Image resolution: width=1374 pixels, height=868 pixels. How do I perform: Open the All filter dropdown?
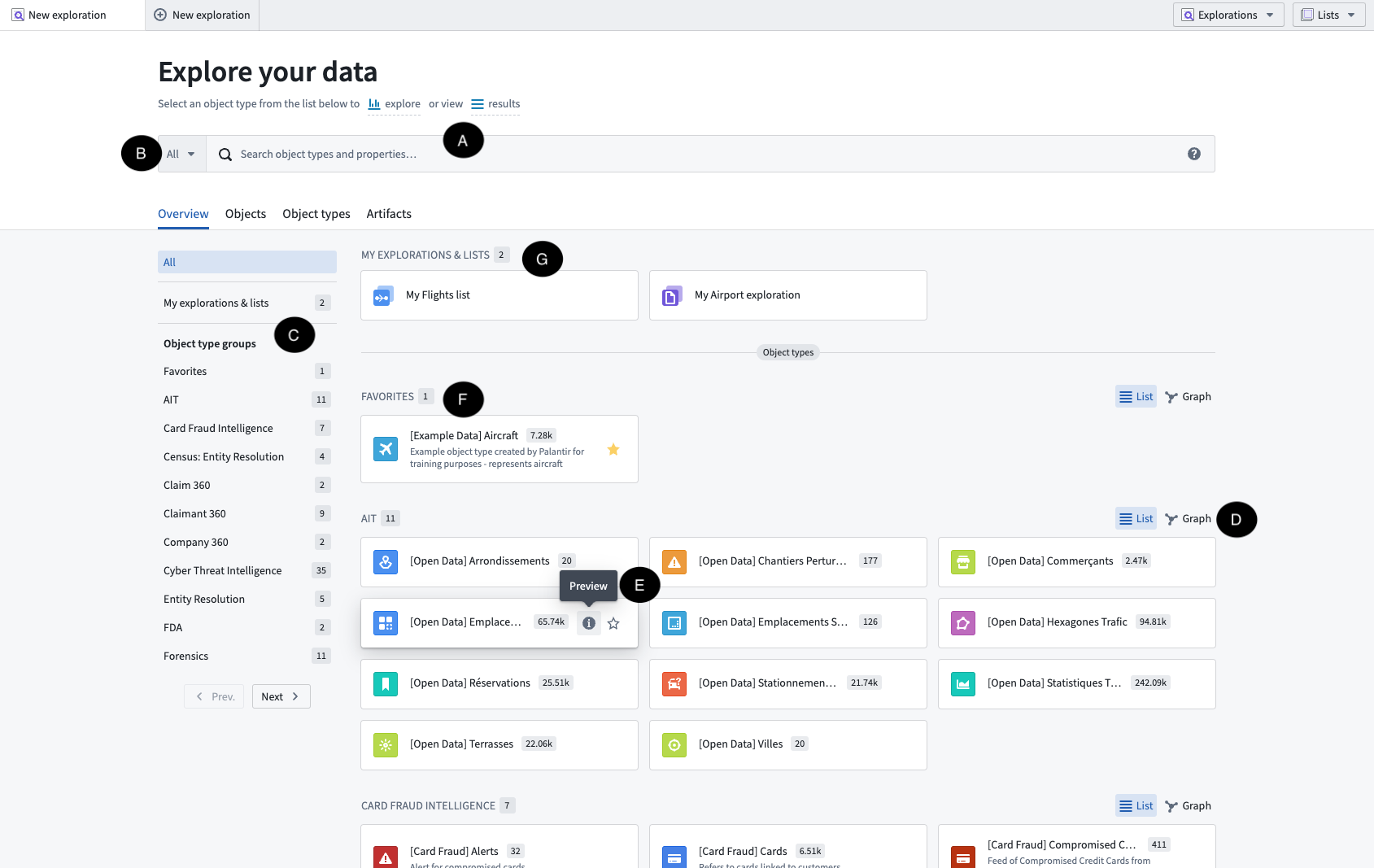181,154
